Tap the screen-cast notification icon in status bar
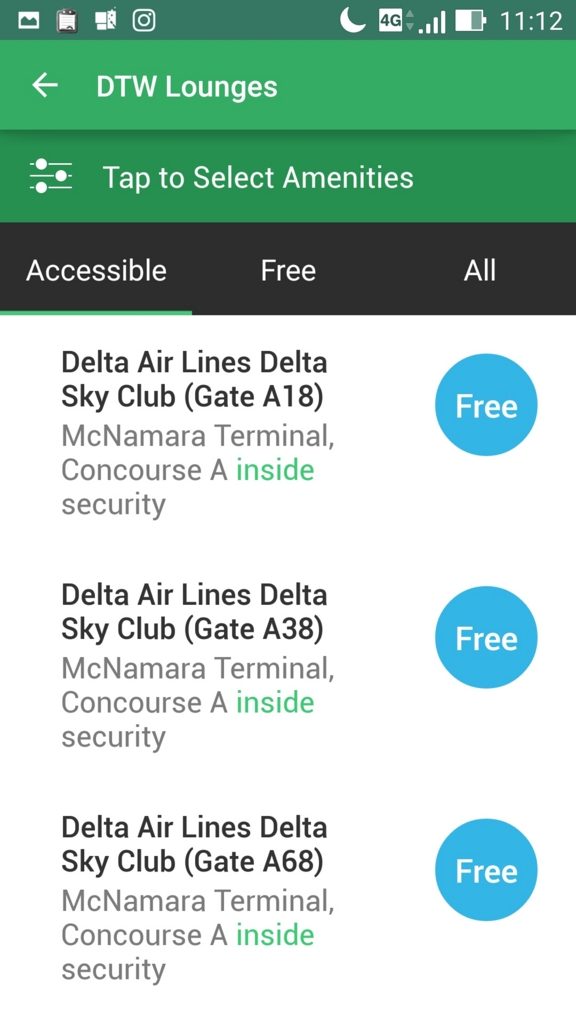 coord(105,21)
